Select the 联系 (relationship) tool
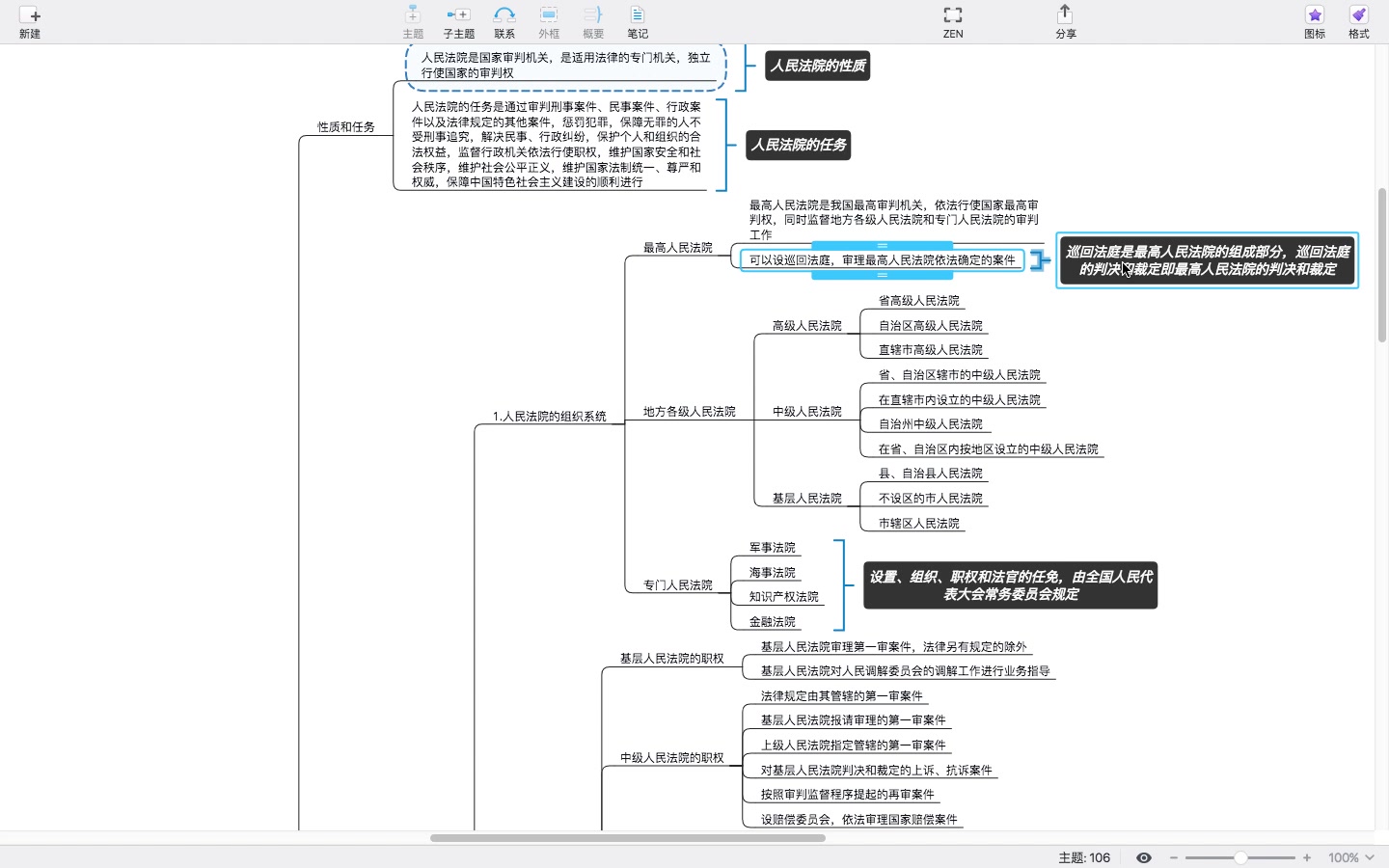This screenshot has height=868, width=1389. tap(504, 21)
